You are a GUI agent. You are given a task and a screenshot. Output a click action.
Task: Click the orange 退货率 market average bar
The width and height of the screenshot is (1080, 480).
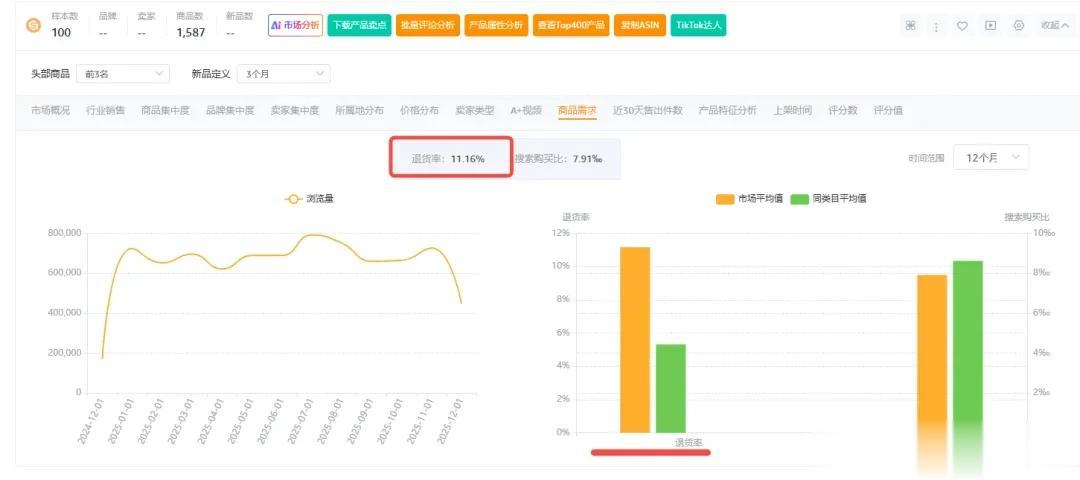pos(635,340)
